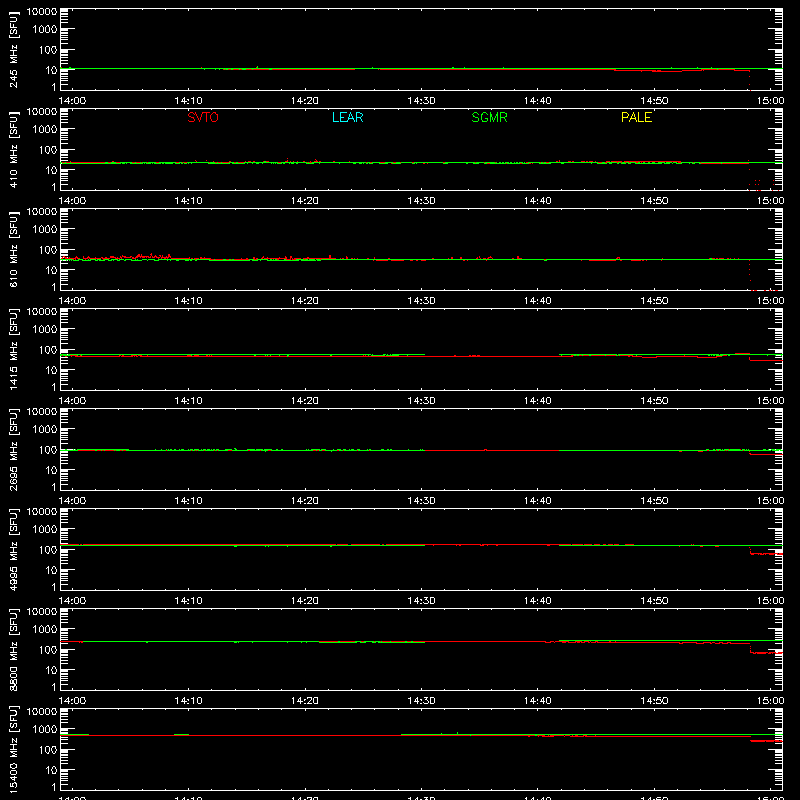Click the 10 tick of the 1415 MHz panel

coord(51,370)
